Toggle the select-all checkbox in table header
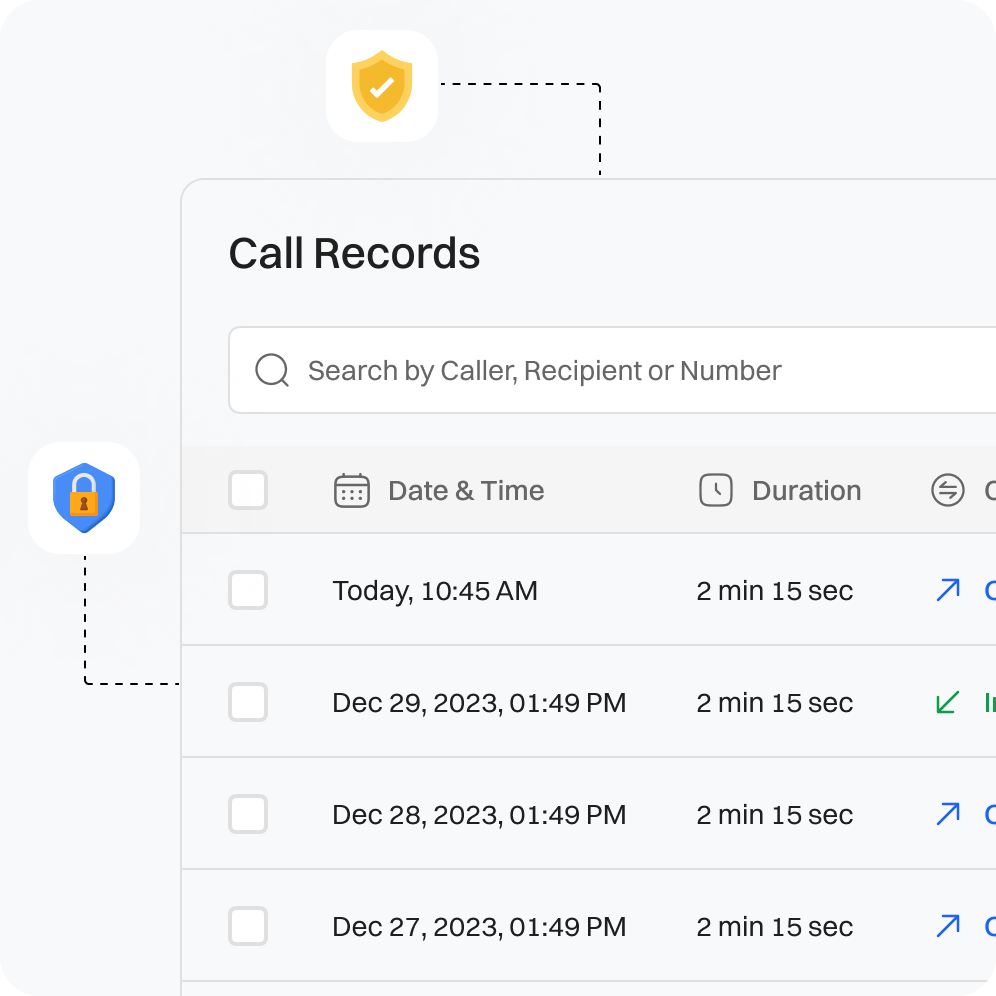This screenshot has width=996, height=996. pos(248,491)
